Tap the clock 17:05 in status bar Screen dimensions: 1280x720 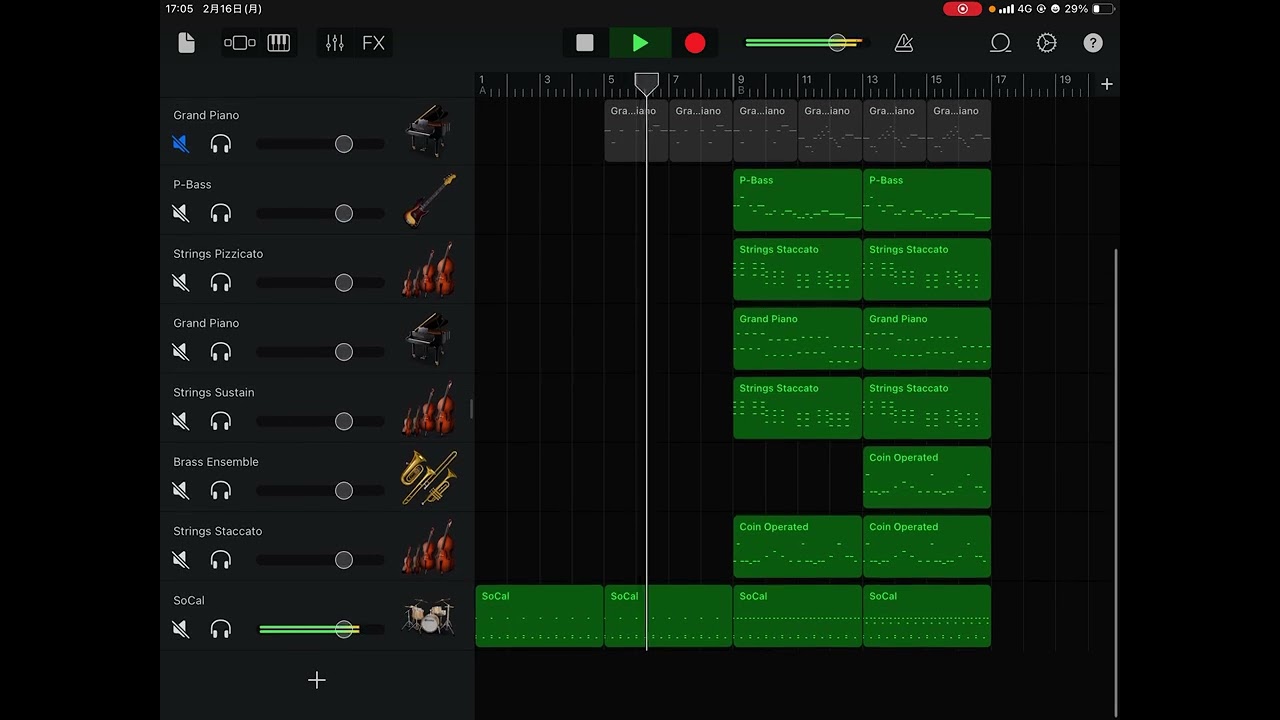[180, 8]
